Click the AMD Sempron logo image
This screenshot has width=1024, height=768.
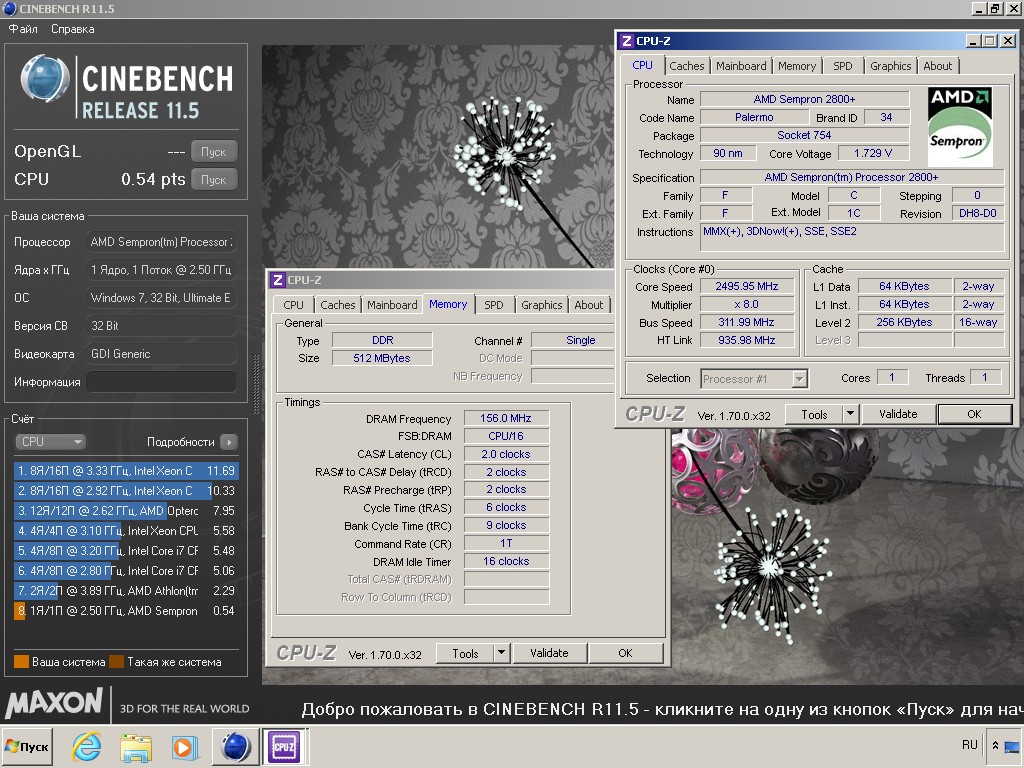pos(960,127)
